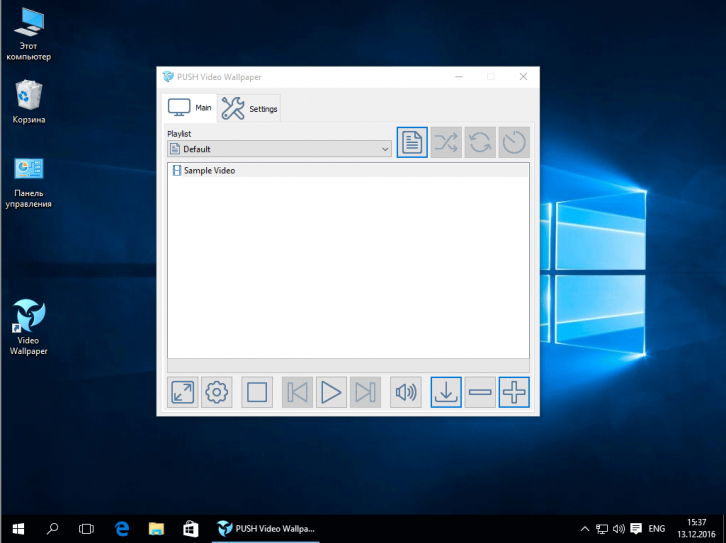Image resolution: width=726 pixels, height=543 pixels.
Task: Switch to the Main tab
Action: (190, 108)
